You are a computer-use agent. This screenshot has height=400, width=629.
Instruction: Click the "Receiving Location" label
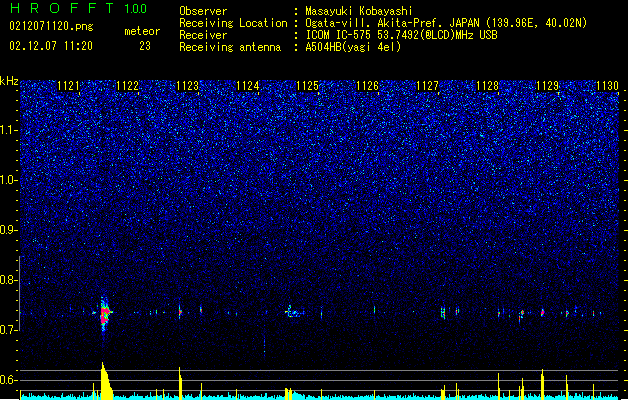233,23
